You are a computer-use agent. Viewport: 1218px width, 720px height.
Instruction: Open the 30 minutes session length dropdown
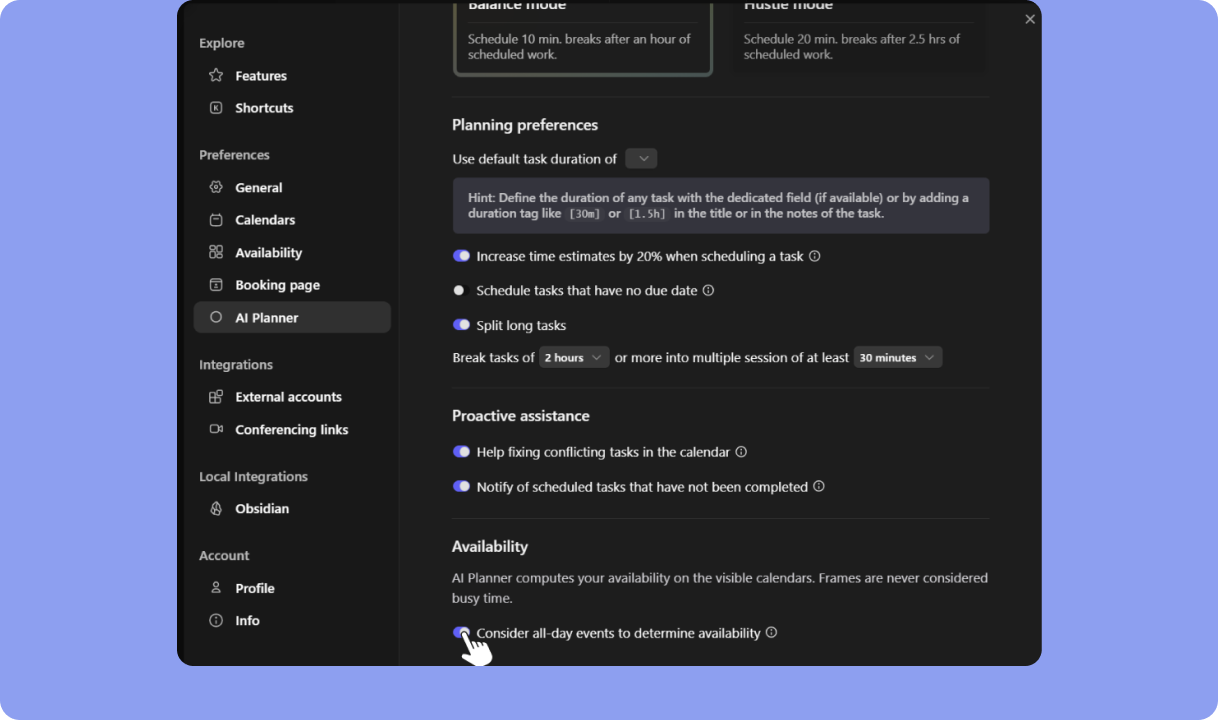click(898, 357)
